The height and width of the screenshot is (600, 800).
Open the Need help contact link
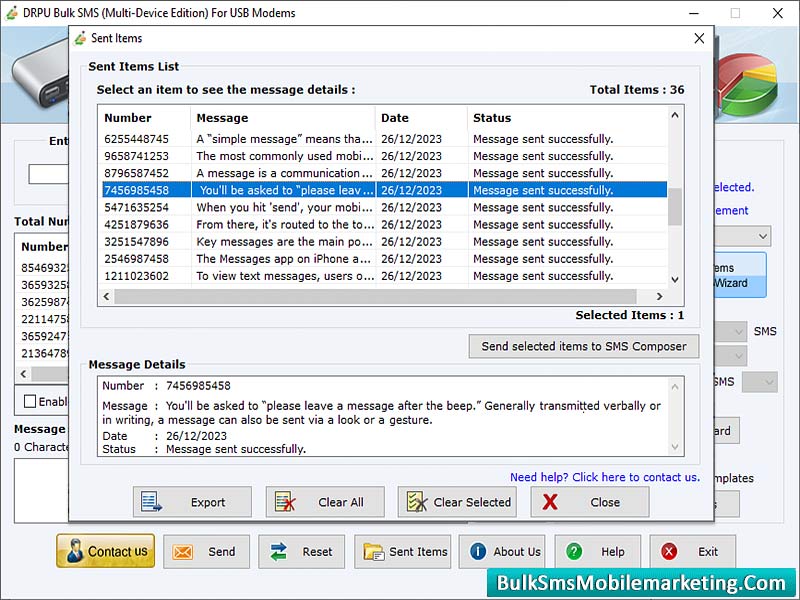604,477
